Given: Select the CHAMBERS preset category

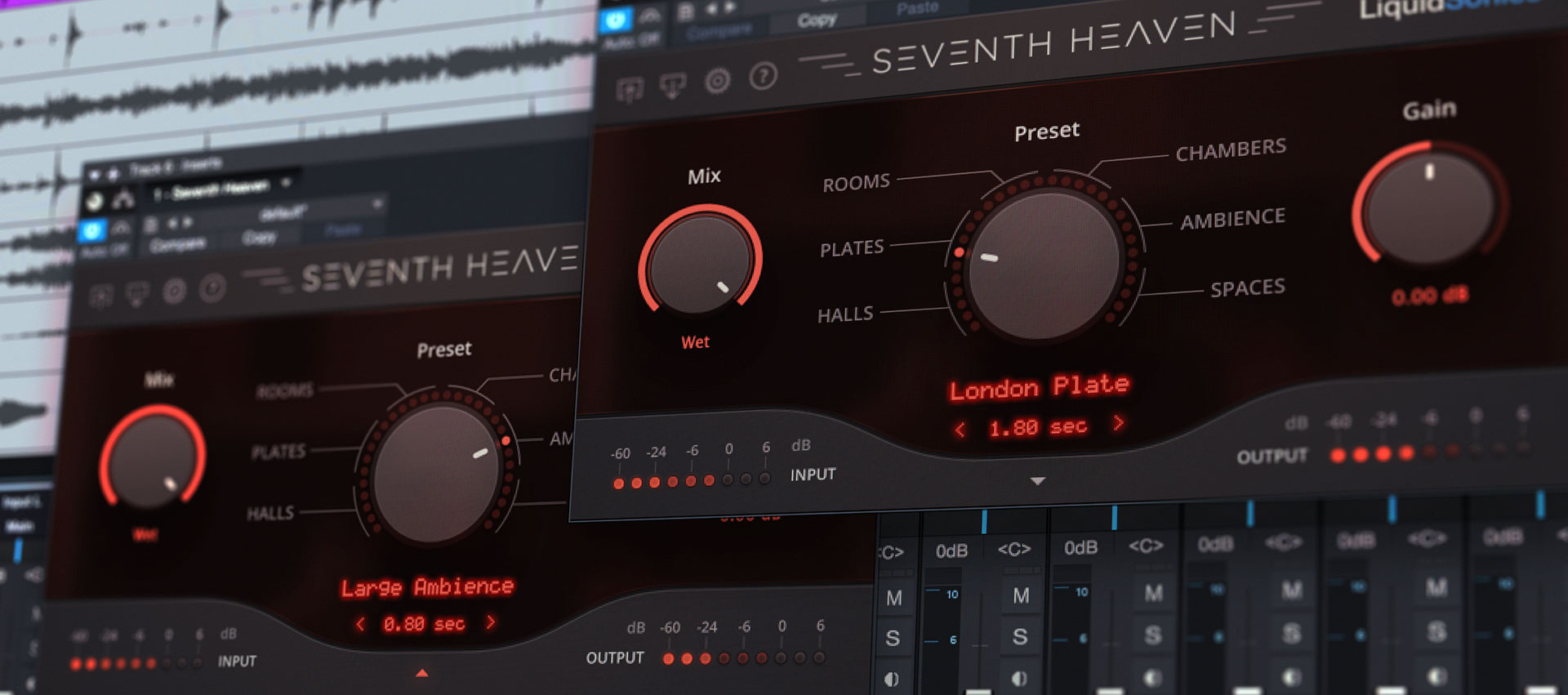Looking at the screenshot, I should tap(1230, 149).
